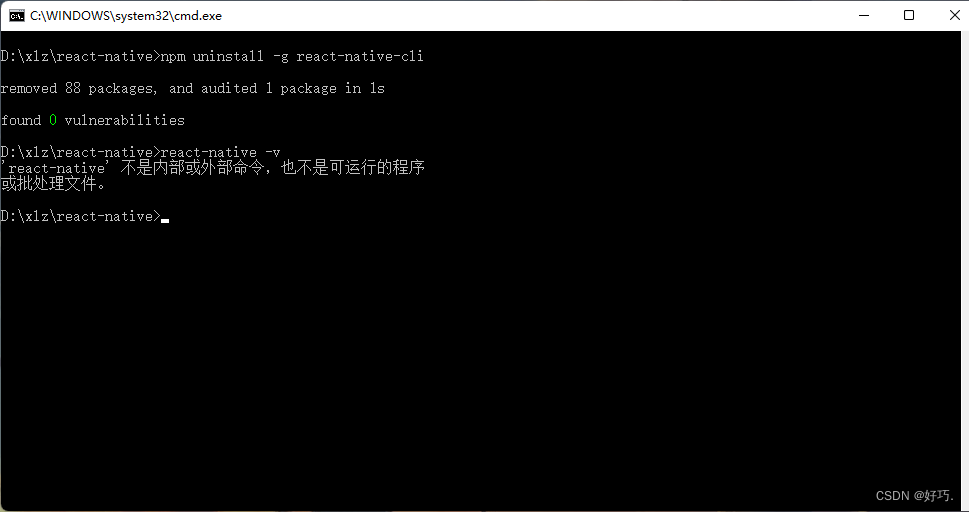Click the 或批处理文件 line
The image size is (969, 512).
[49, 184]
